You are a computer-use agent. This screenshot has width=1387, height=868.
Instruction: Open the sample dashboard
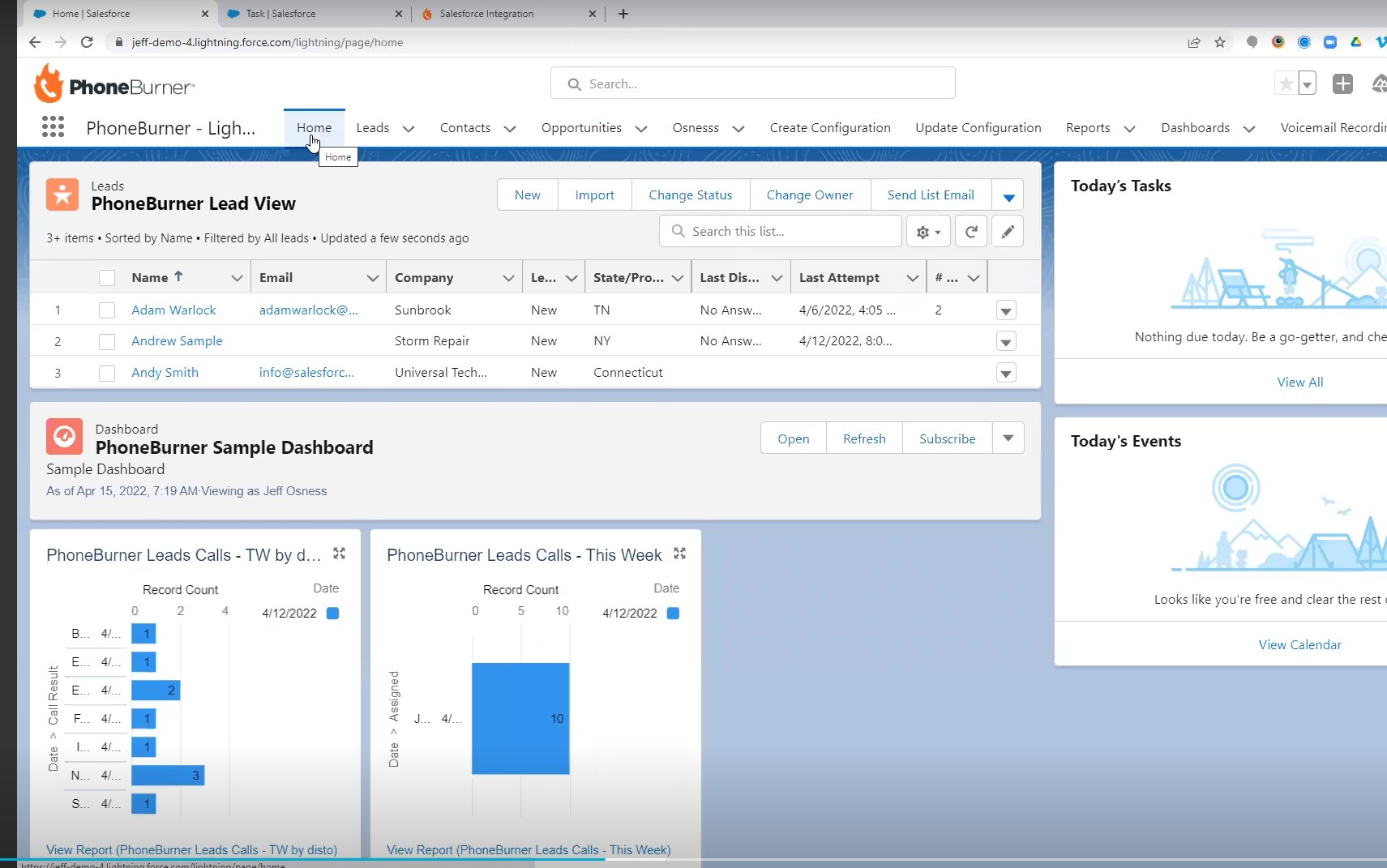794,438
